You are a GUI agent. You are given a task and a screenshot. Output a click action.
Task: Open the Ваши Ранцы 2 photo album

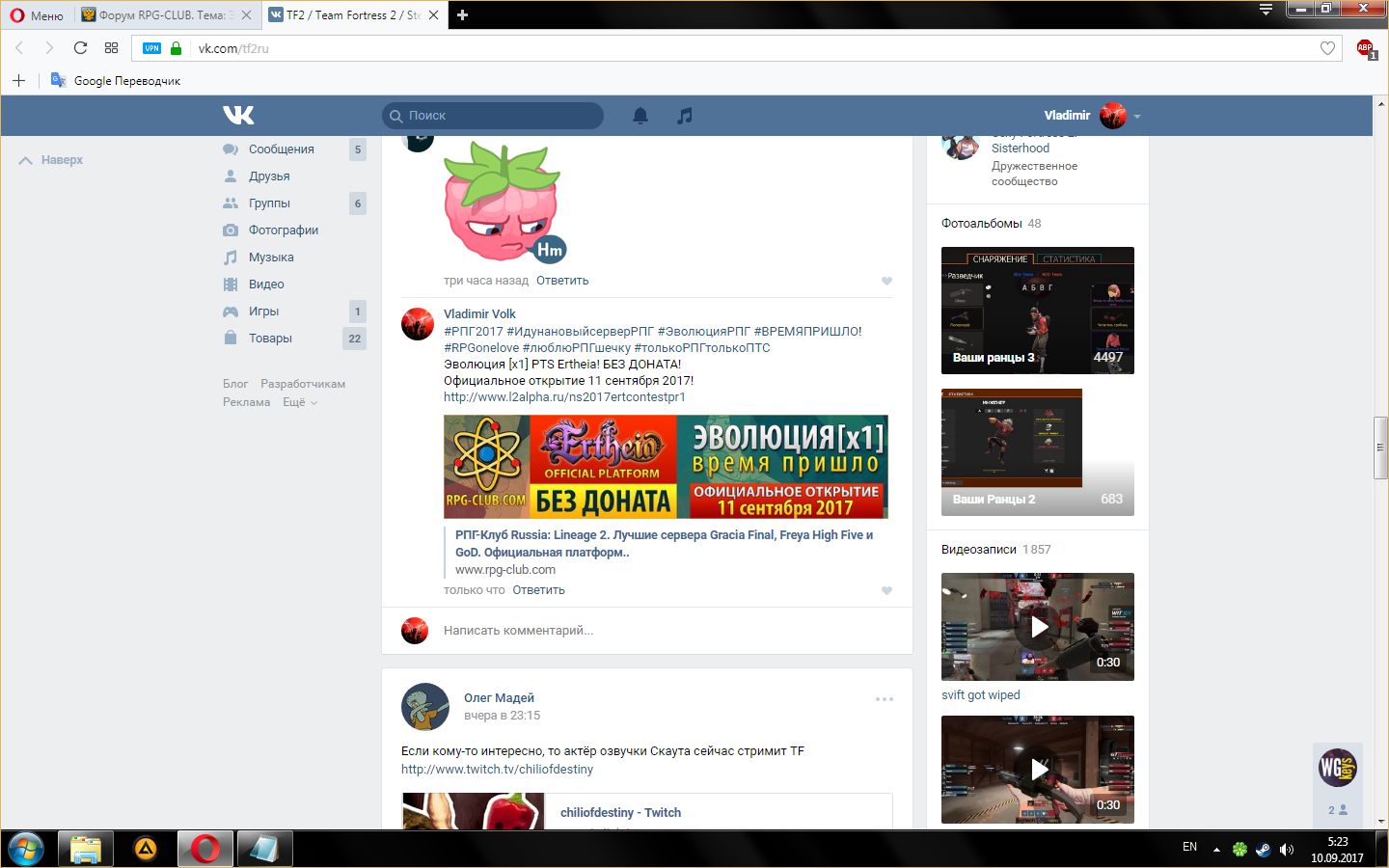[x=1038, y=452]
